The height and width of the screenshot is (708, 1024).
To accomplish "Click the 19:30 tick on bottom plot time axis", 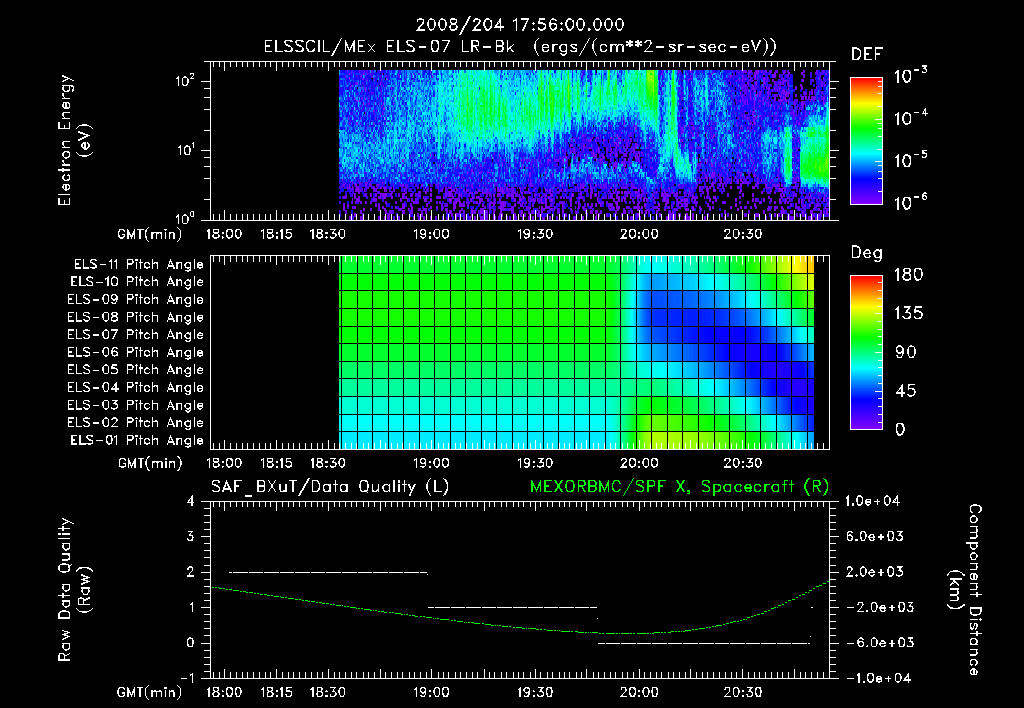I will 535,692.
